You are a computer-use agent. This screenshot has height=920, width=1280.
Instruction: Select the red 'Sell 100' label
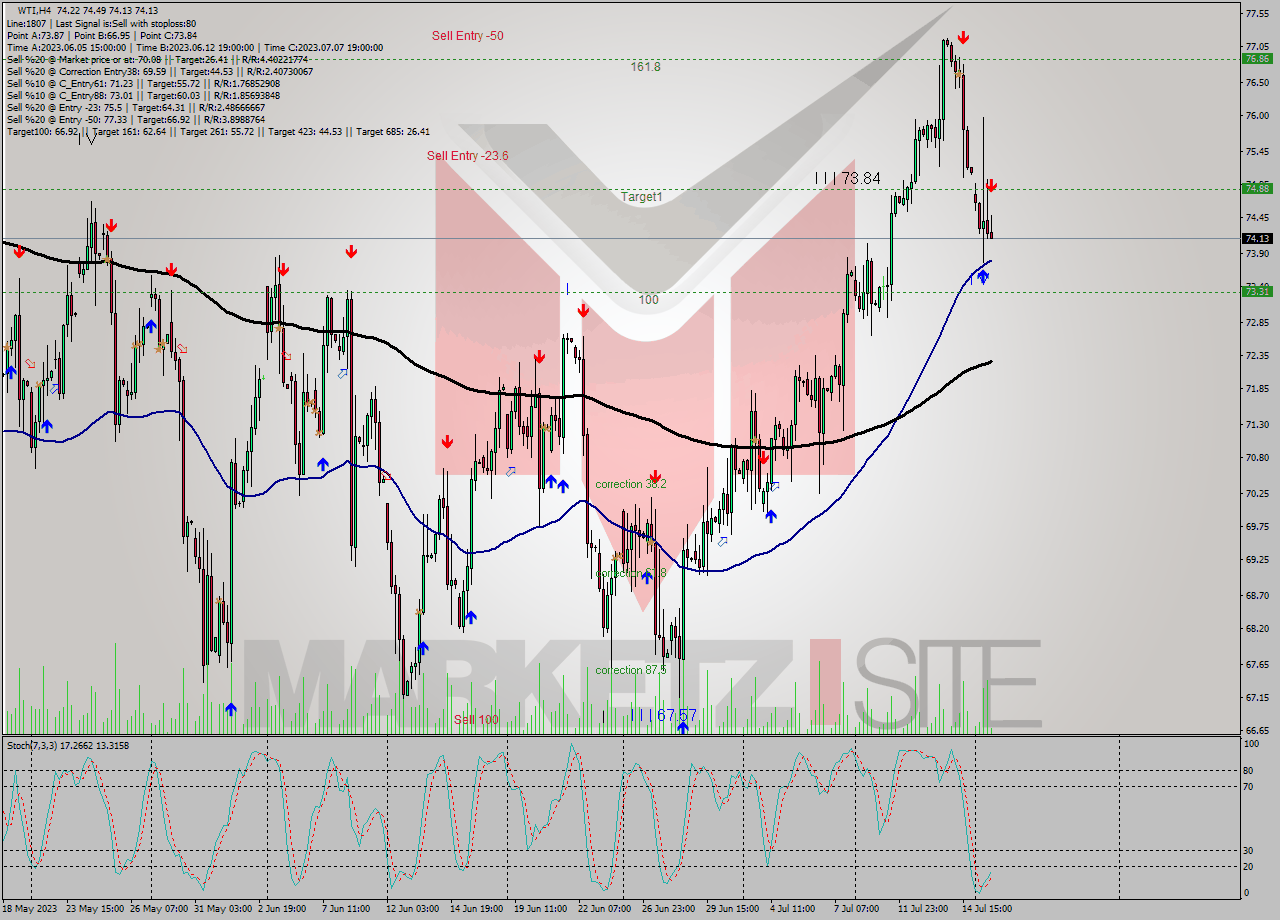click(476, 720)
